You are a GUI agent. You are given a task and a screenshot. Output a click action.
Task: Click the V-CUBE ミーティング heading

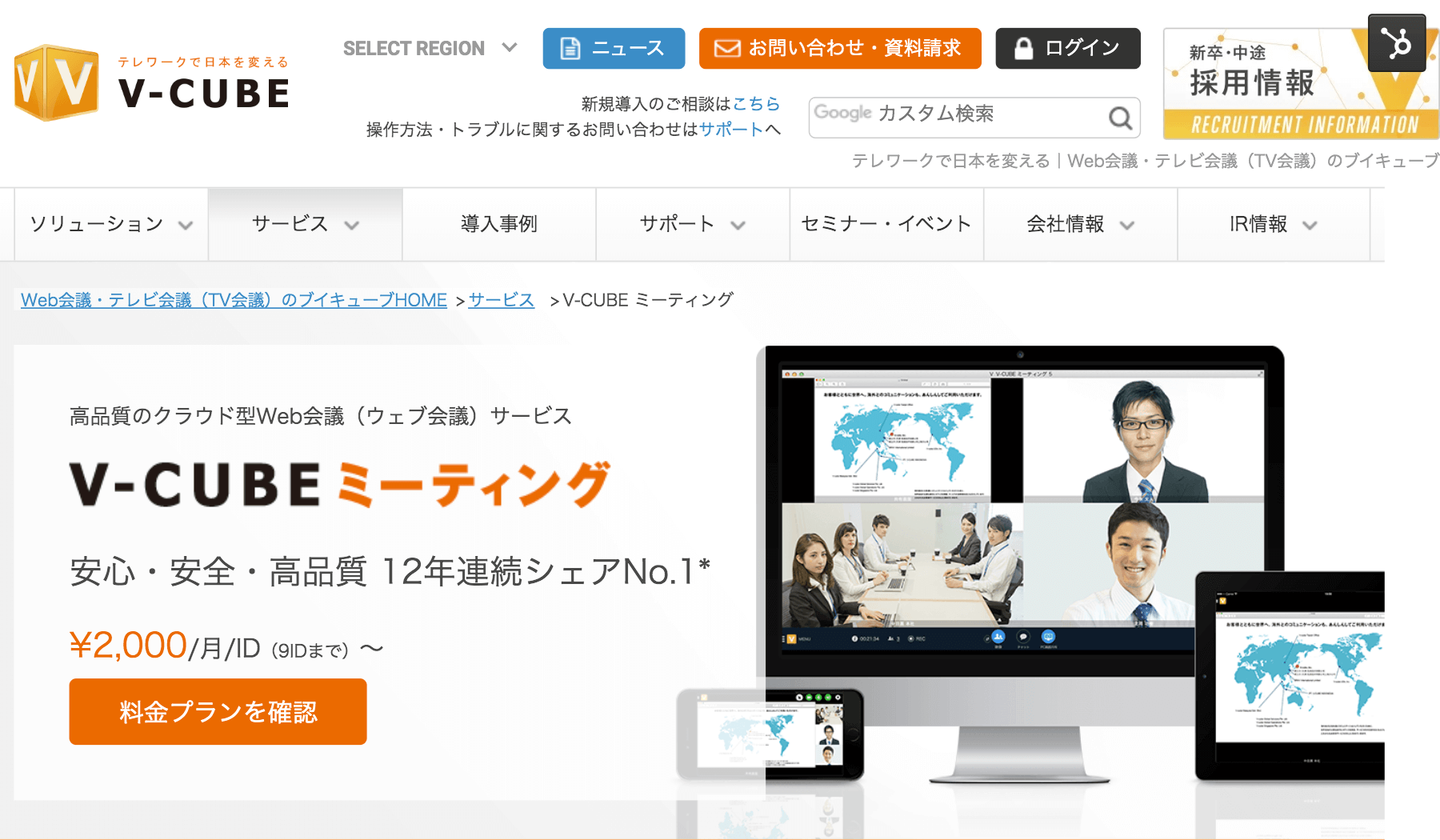coord(340,485)
